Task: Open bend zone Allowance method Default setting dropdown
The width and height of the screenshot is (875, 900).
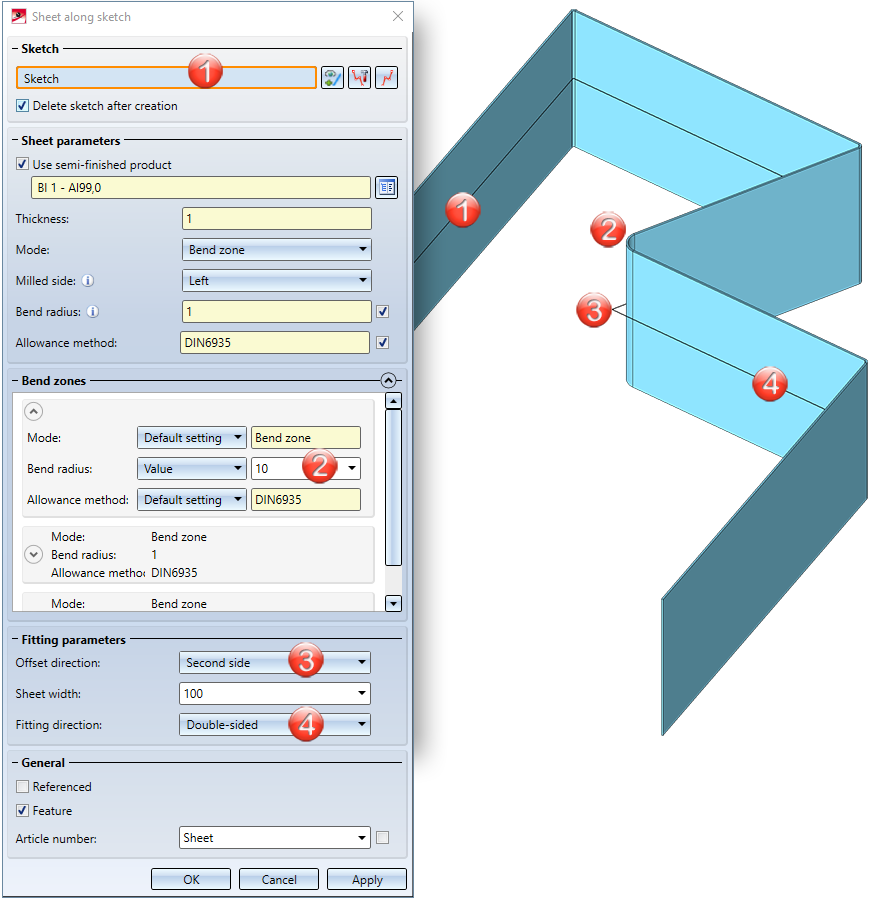Action: (x=192, y=499)
